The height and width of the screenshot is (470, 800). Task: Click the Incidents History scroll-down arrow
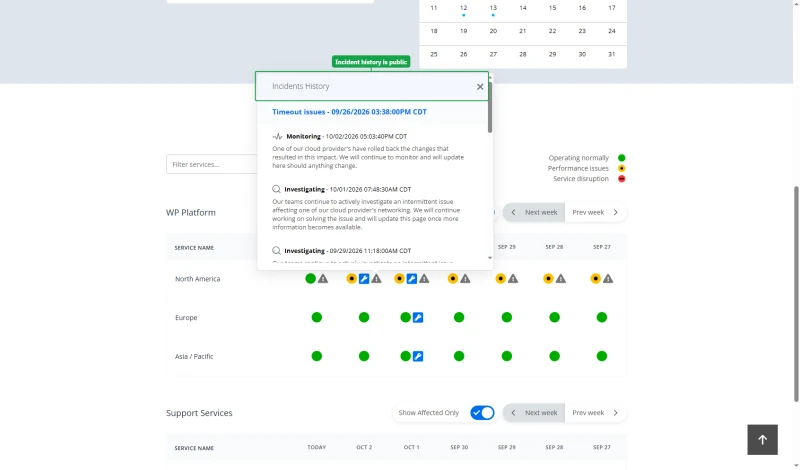[x=490, y=258]
